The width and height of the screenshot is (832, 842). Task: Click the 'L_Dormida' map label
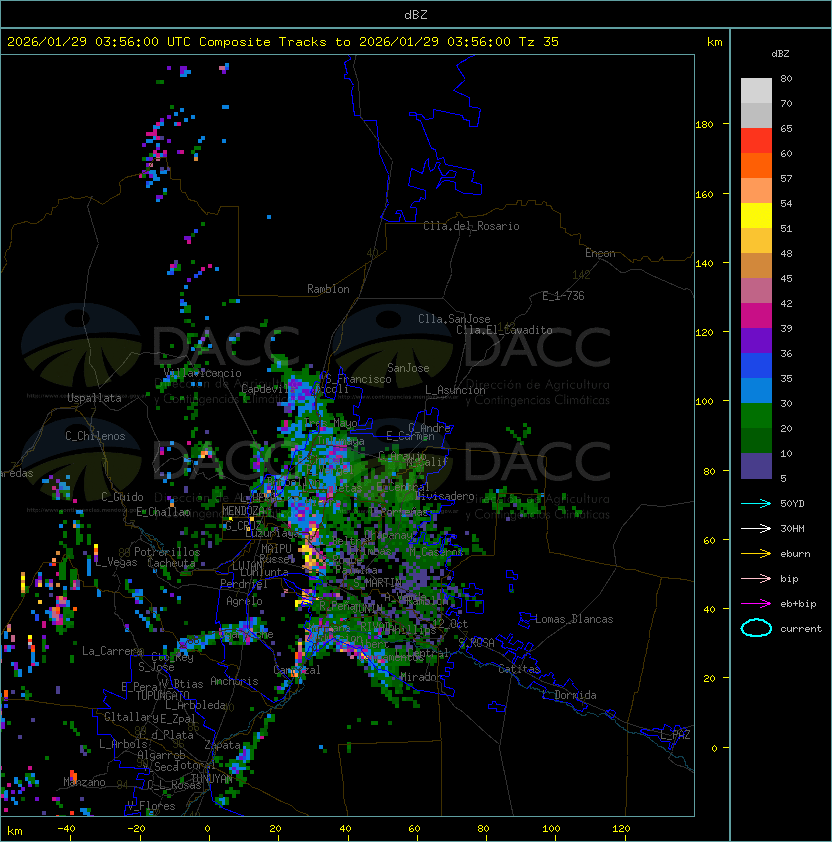[x=569, y=695]
